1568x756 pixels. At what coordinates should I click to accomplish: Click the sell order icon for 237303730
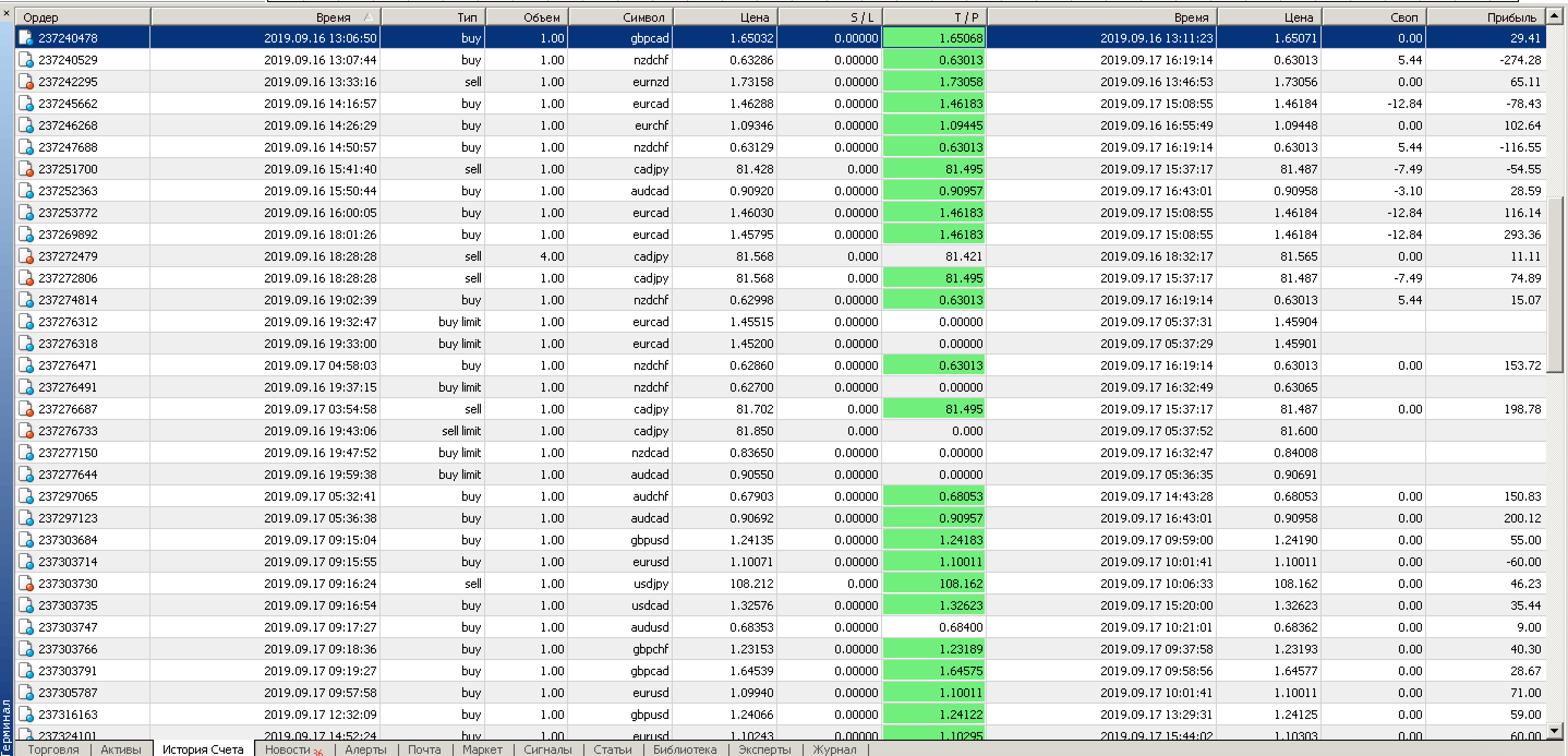tap(26, 584)
